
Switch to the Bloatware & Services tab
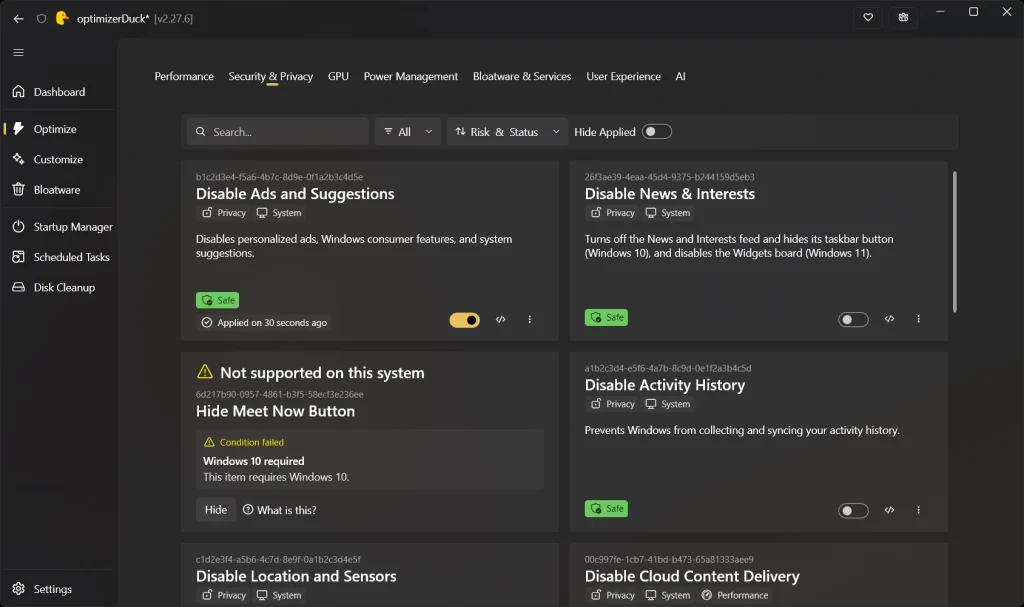pyautogui.click(x=522, y=76)
